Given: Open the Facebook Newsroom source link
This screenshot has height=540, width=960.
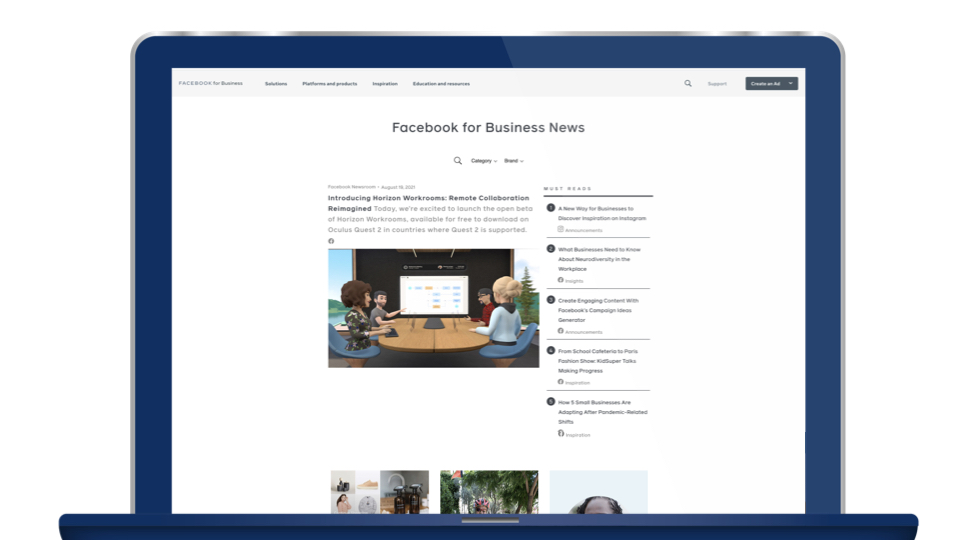Looking at the screenshot, I should (x=351, y=187).
